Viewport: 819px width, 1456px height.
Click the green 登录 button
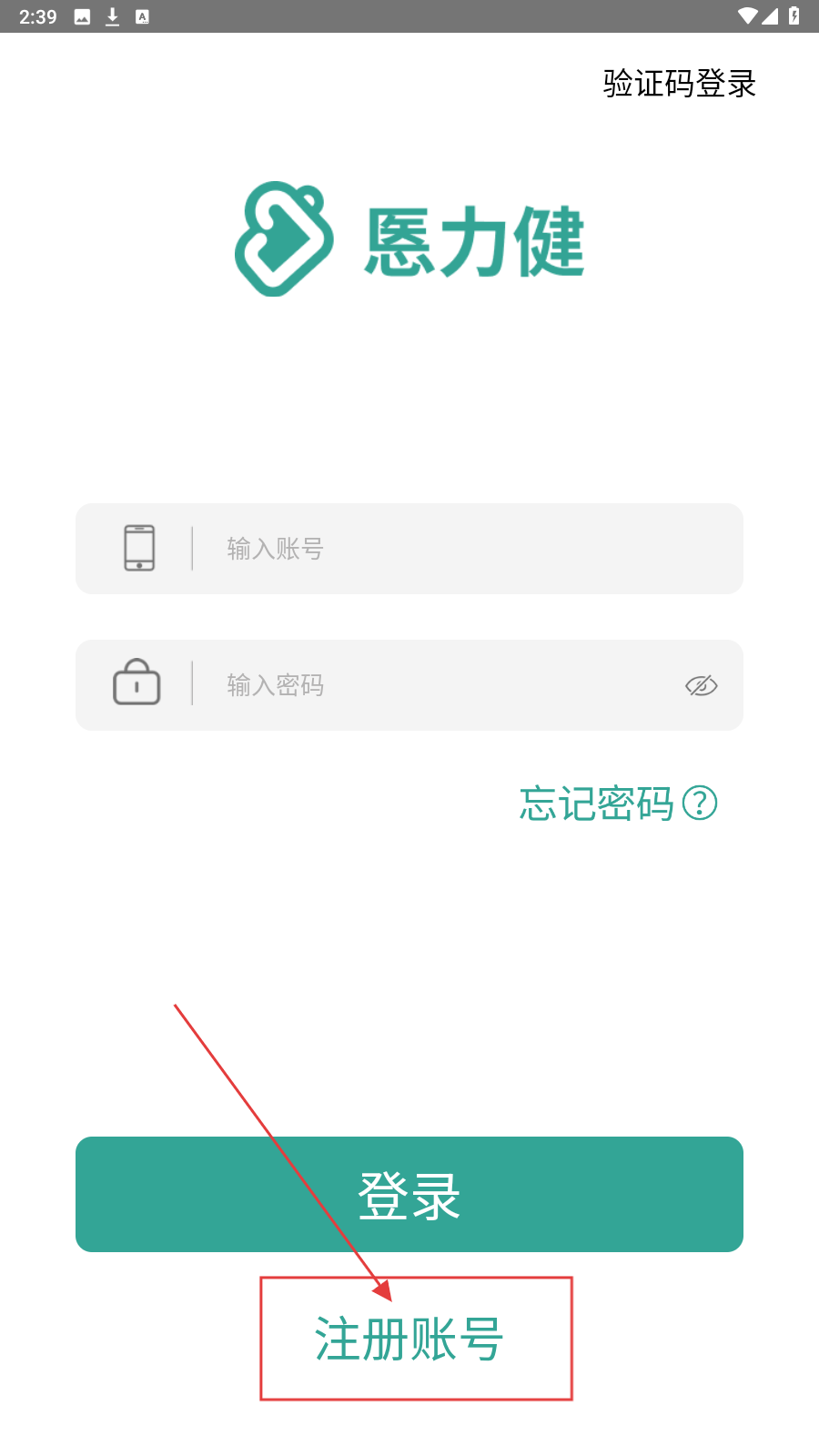point(409,1194)
